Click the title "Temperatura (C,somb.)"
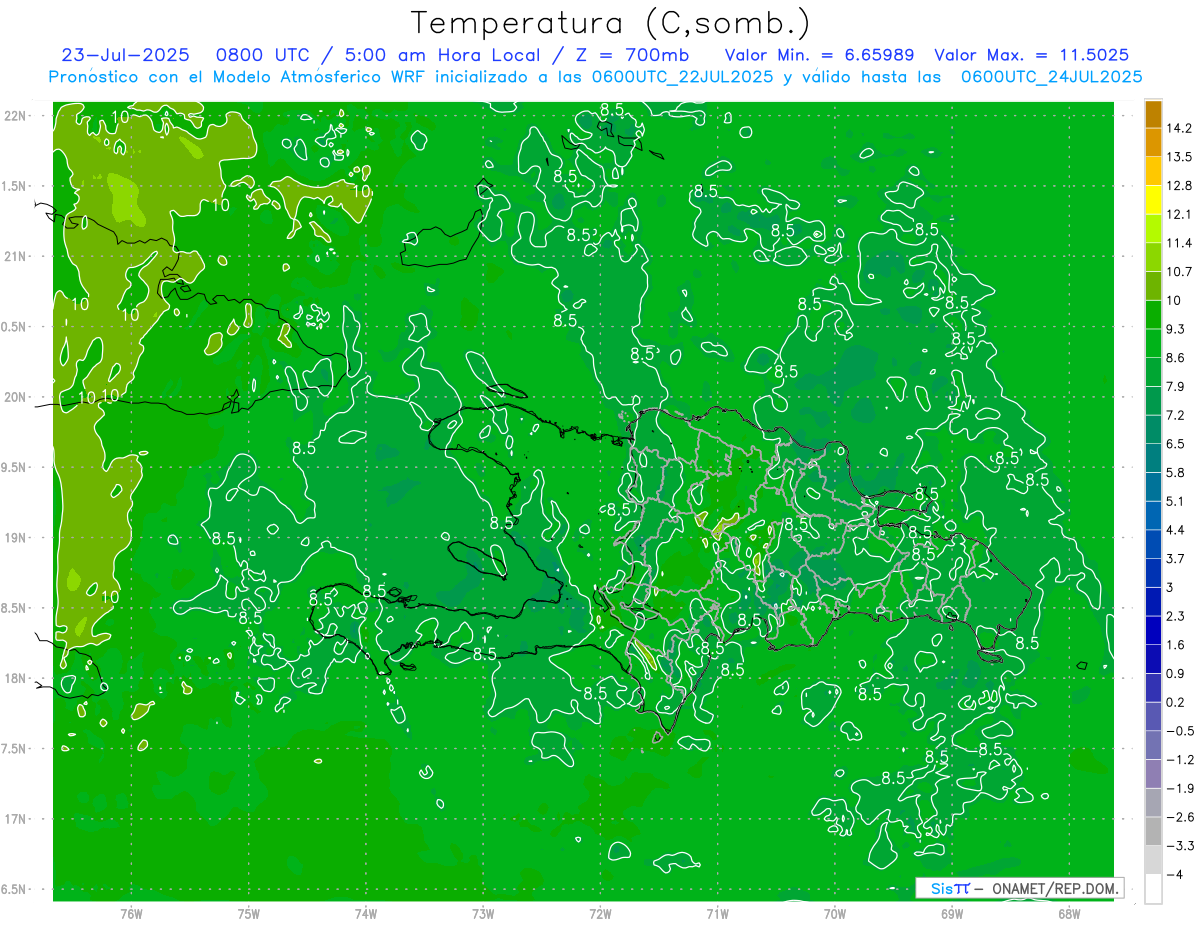Screen dimensions: 1200x927 pyautogui.click(x=611, y=23)
